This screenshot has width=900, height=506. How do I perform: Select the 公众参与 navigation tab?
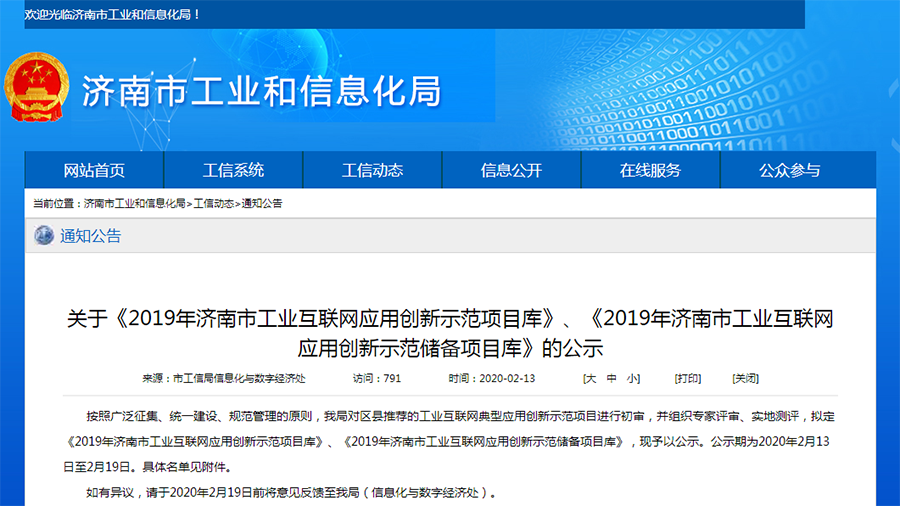click(x=789, y=170)
